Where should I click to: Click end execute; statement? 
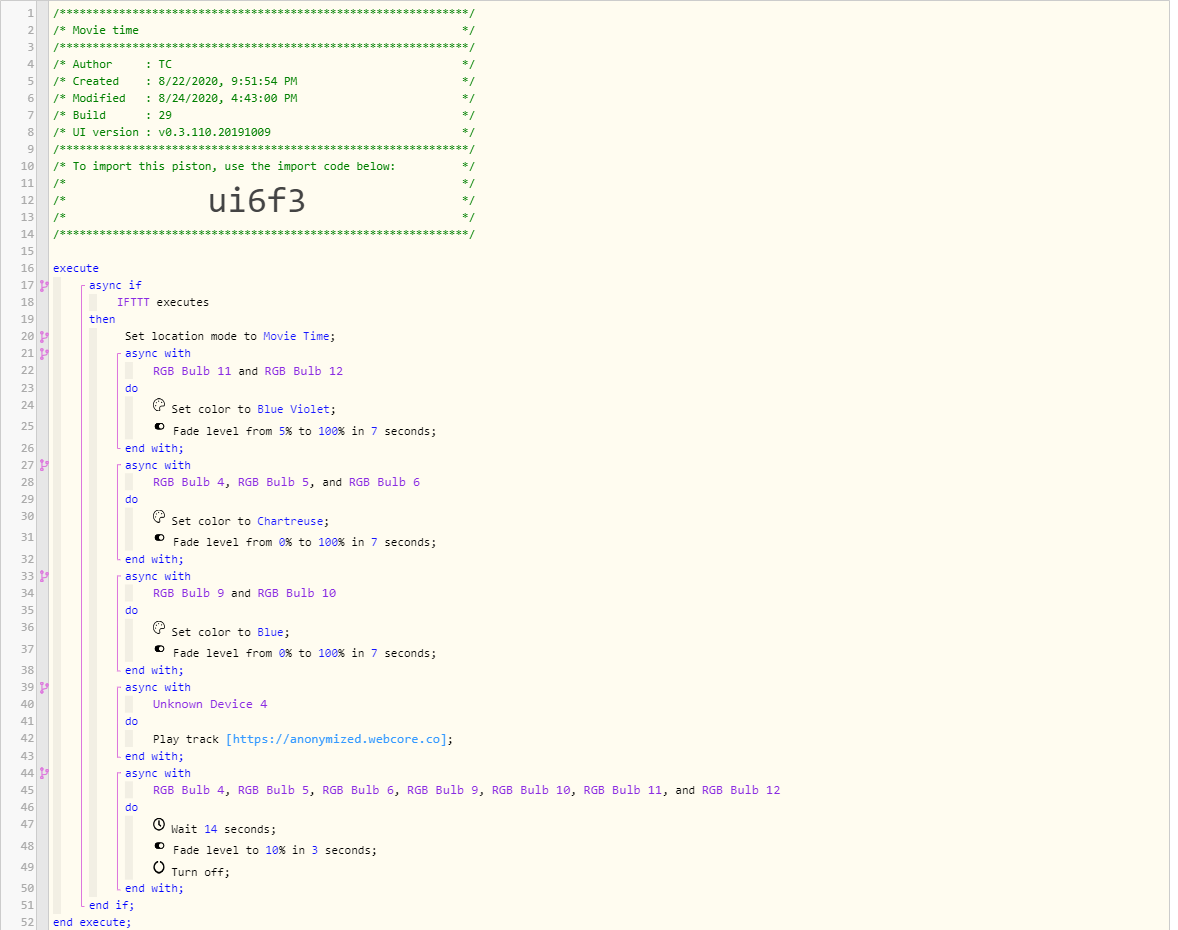pyautogui.click(x=92, y=922)
